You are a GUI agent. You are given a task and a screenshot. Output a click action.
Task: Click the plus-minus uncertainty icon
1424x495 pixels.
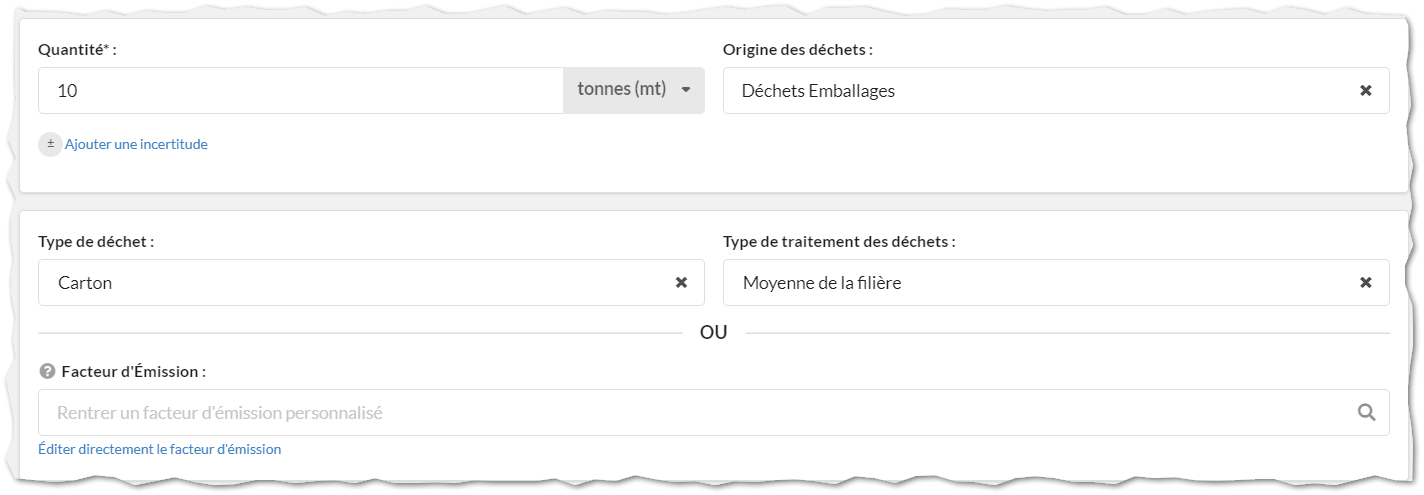pos(50,144)
